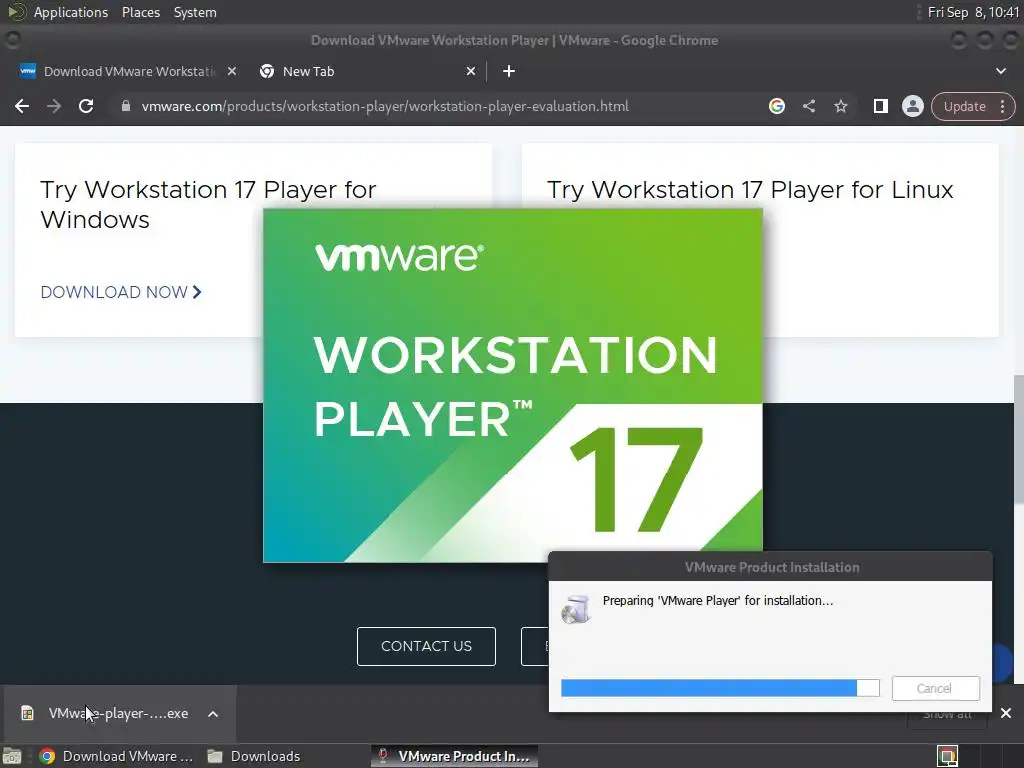The image size is (1024, 768).
Task: Click the Parrot logo icon in top panel
Action: [x=16, y=12]
